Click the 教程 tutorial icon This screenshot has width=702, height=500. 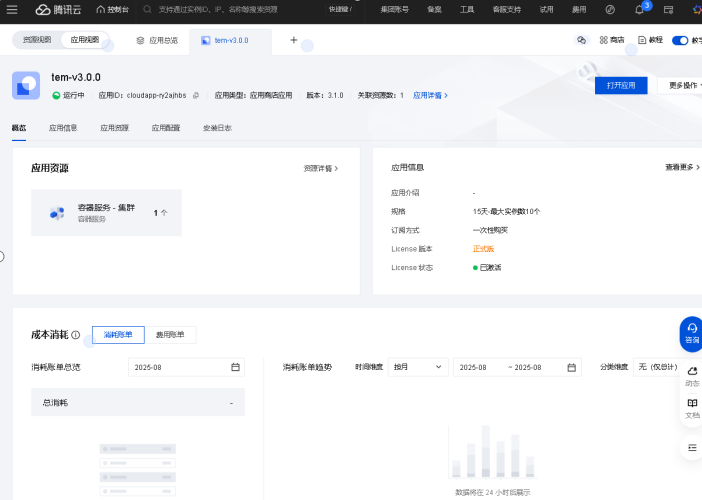pos(642,40)
